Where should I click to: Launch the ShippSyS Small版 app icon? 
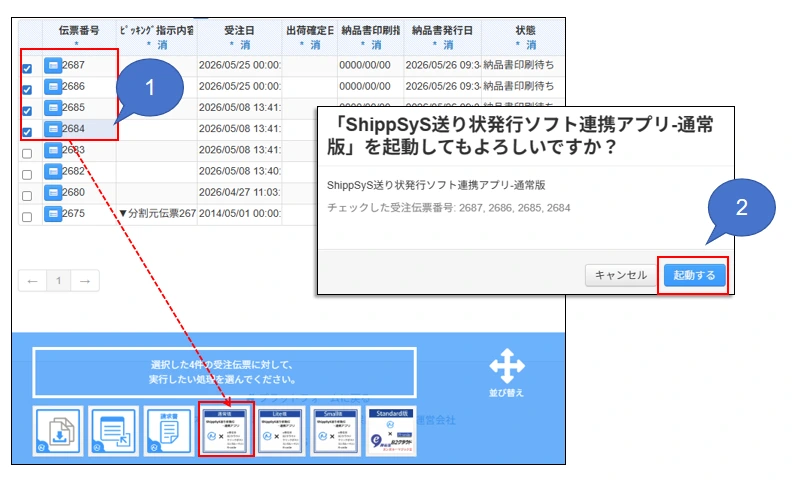tap(335, 431)
